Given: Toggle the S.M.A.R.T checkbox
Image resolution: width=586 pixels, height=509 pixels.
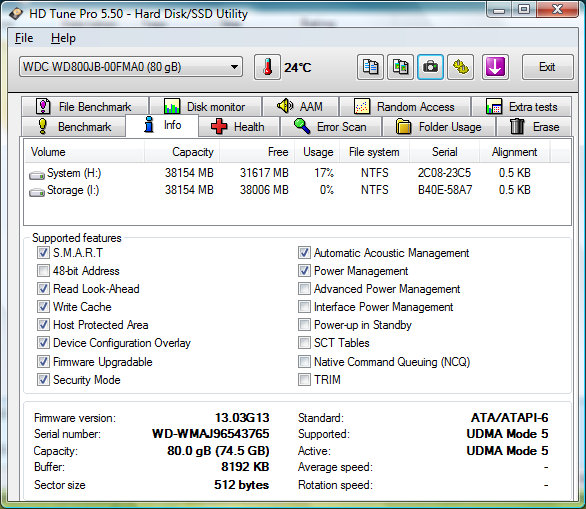Looking at the screenshot, I should coord(43,253).
